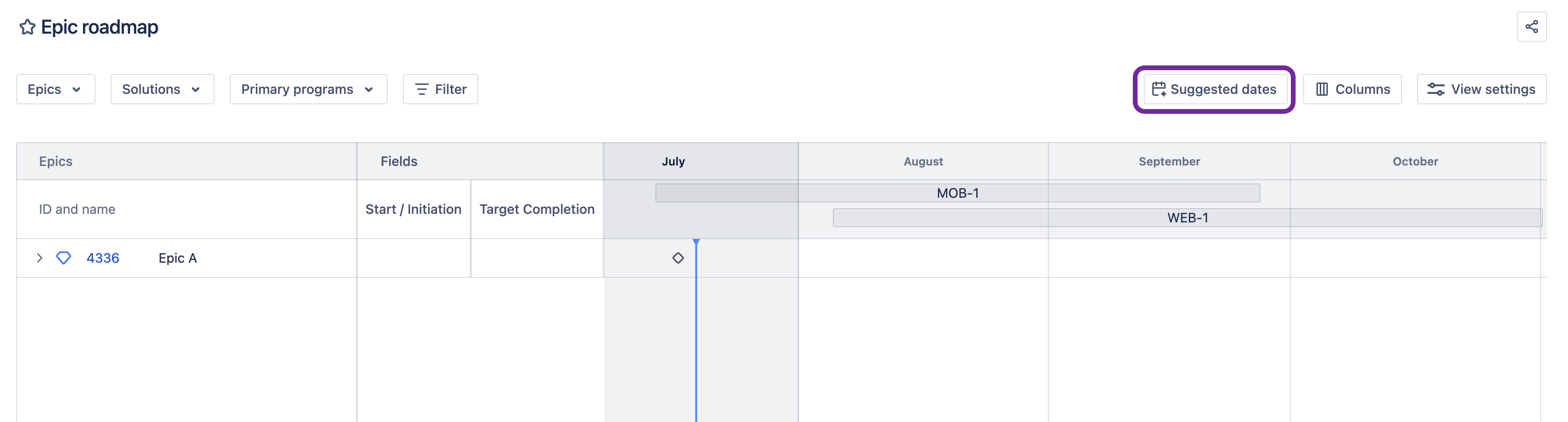Click the sliders icon in View settings
Image resolution: width=1568 pixels, height=422 pixels.
coord(1436,90)
